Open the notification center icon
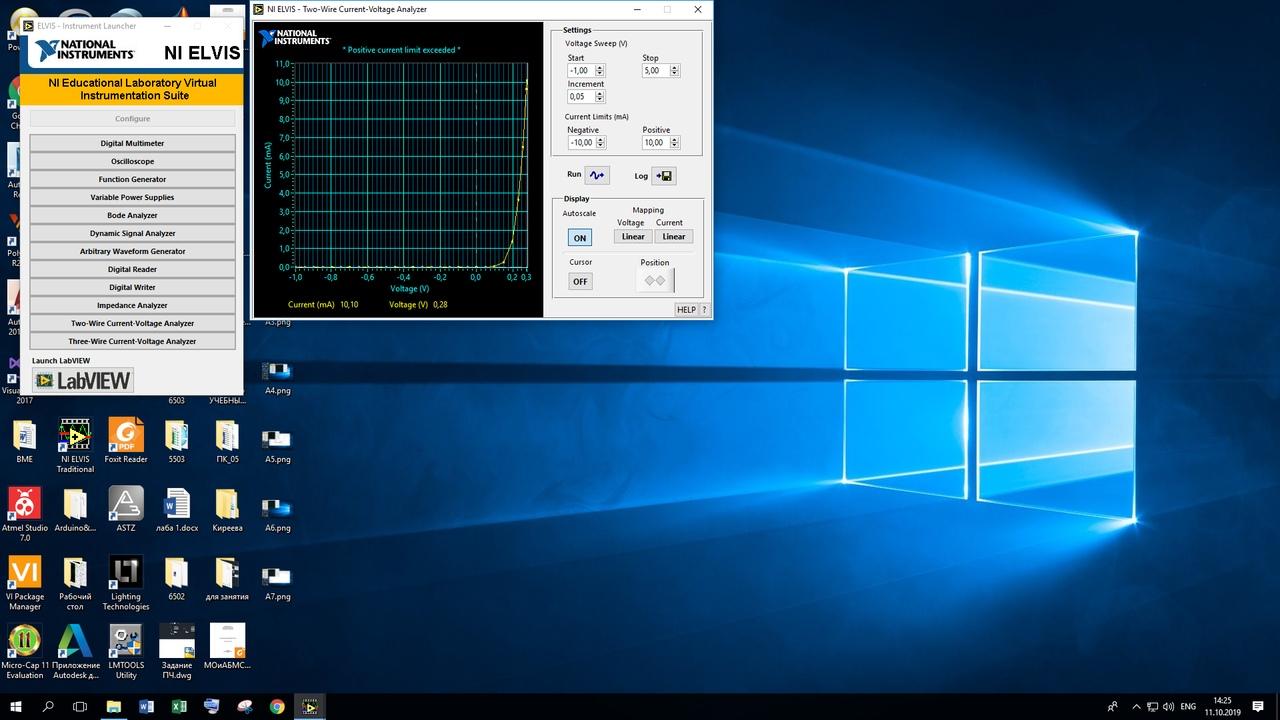Screen dimensions: 1280x720 pos(1258,706)
